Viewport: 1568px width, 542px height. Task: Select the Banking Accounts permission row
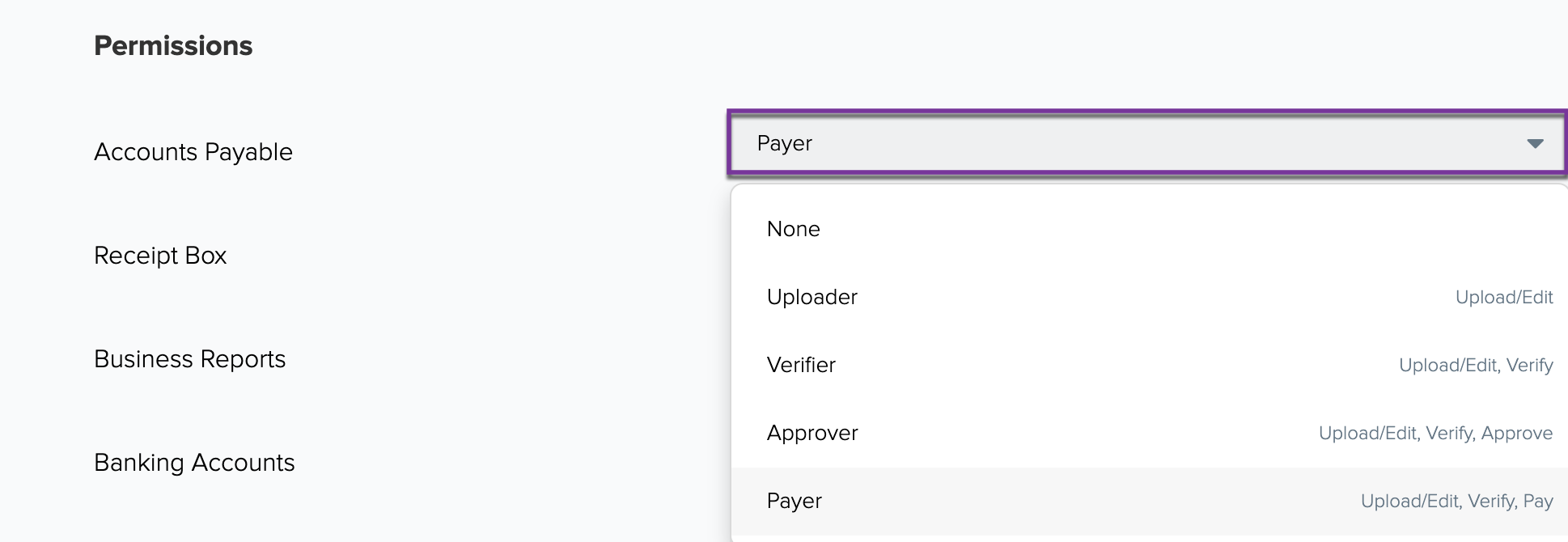tap(194, 463)
